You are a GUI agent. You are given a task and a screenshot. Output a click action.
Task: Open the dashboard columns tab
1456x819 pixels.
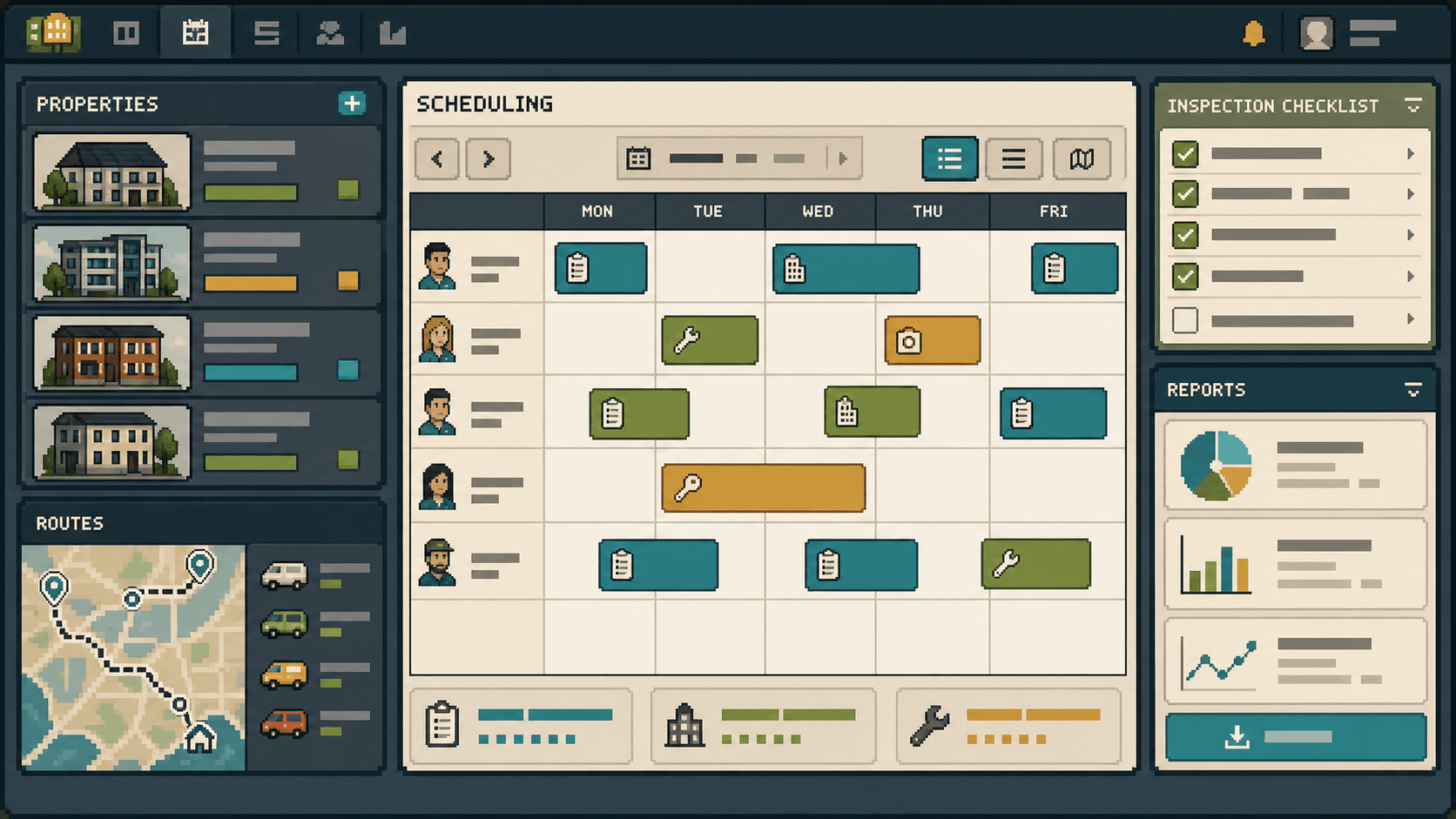pos(126,33)
